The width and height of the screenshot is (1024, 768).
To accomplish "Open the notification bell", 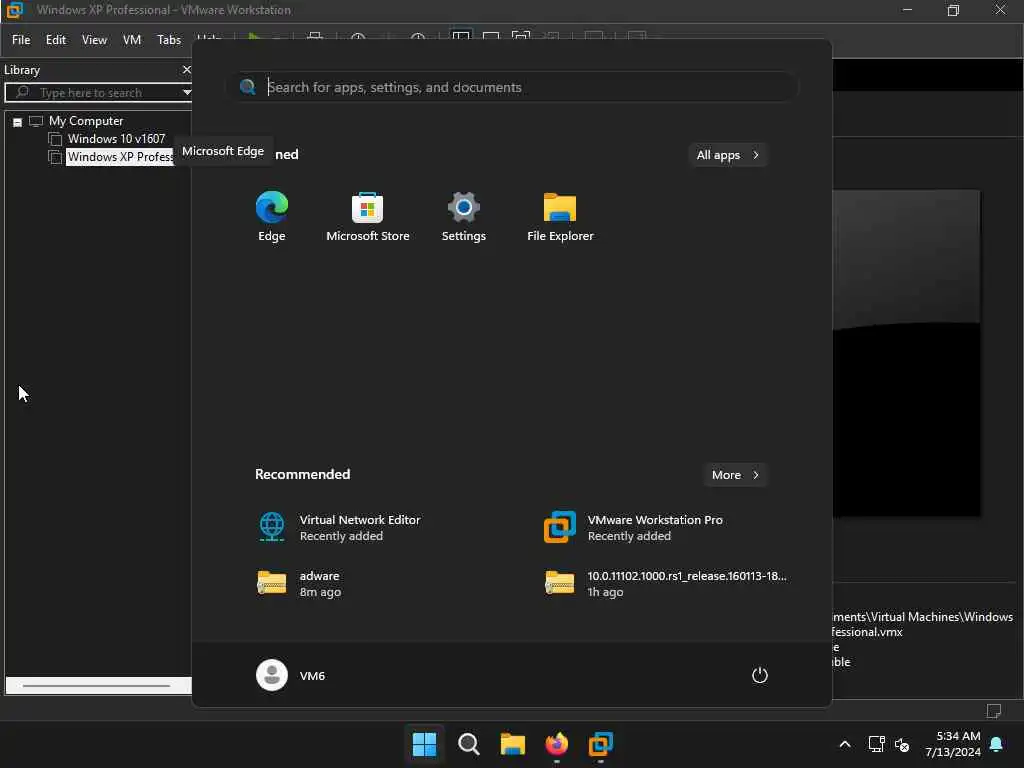I will (997, 744).
